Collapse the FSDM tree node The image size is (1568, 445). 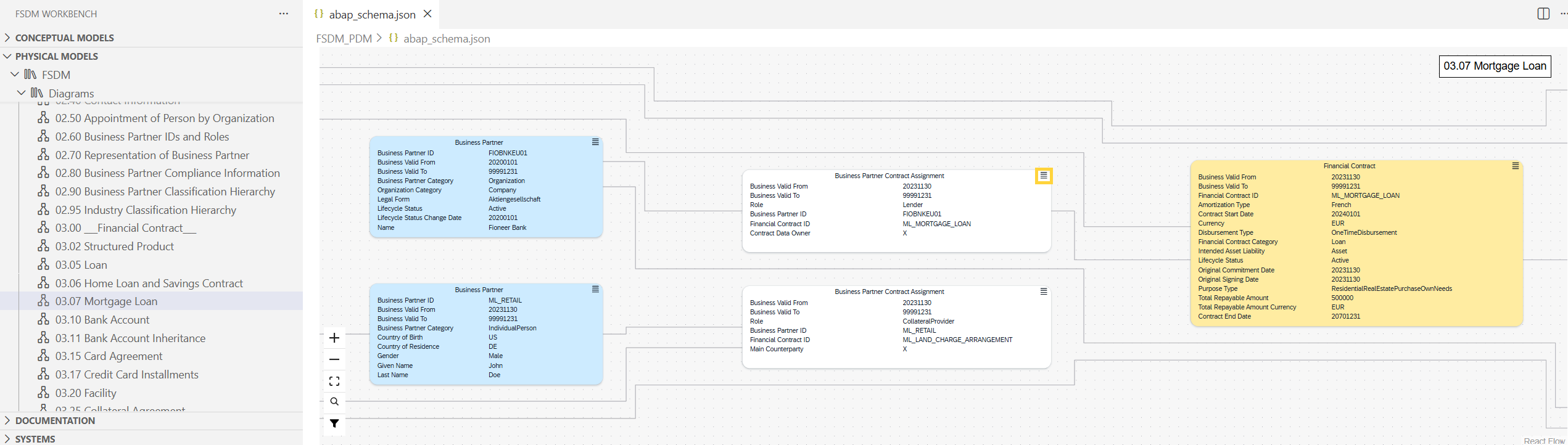click(x=15, y=75)
